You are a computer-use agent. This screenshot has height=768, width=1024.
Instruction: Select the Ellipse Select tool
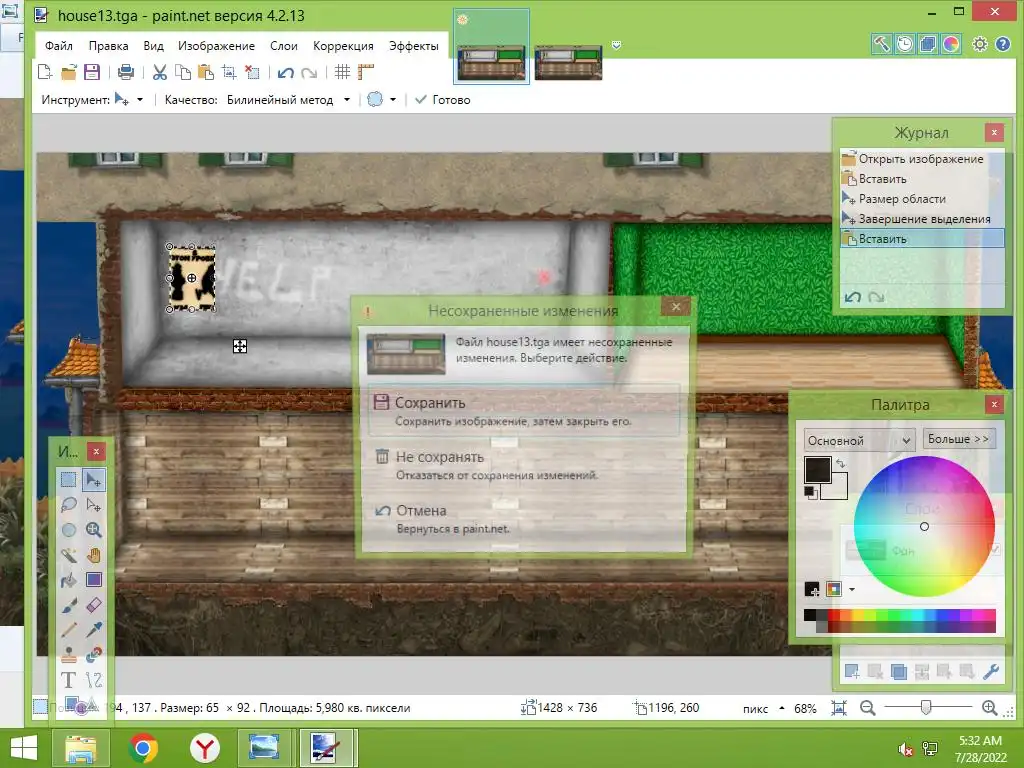[69, 530]
